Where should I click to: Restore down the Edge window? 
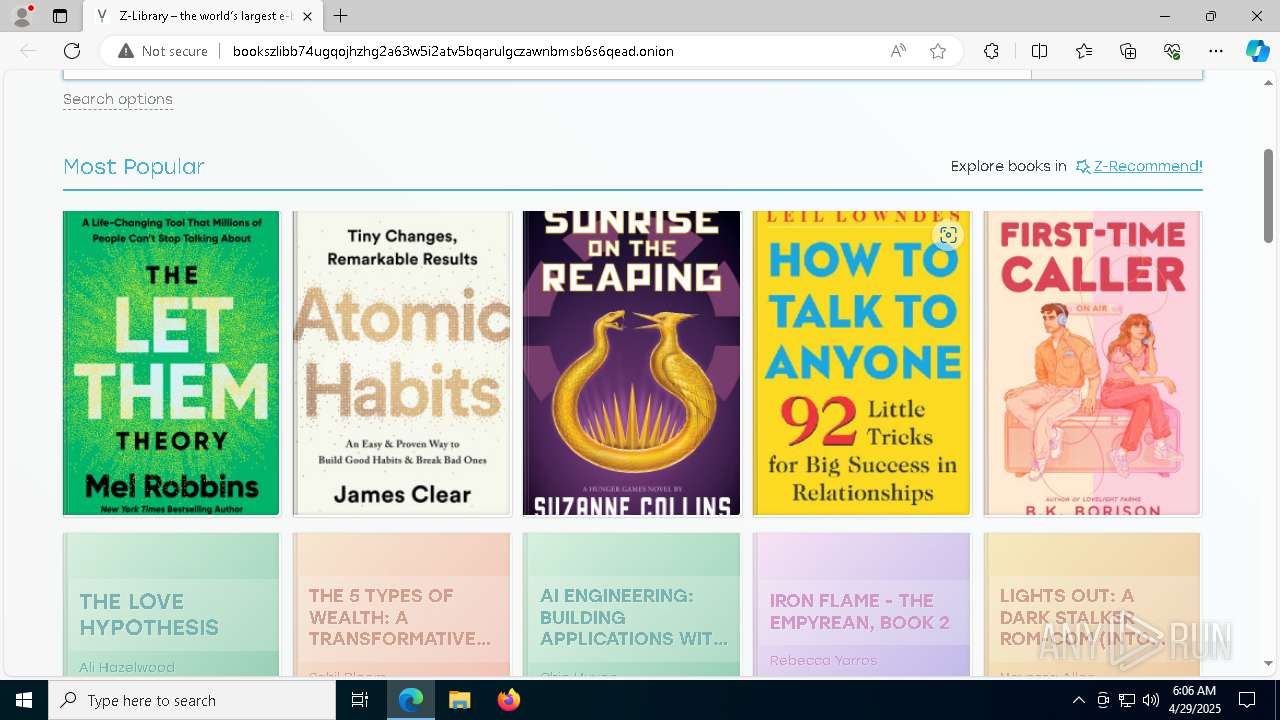pyautogui.click(x=1211, y=16)
